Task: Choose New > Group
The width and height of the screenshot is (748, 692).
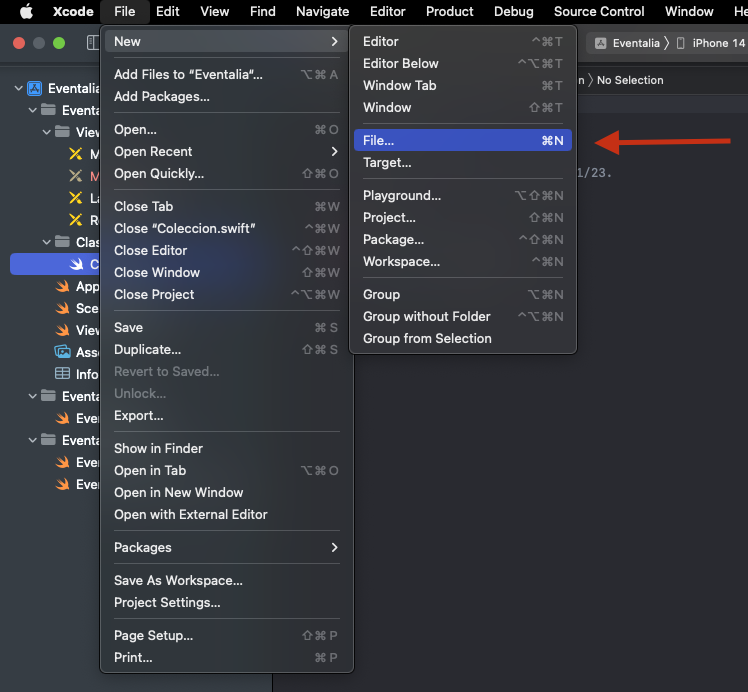Action: 463,294
